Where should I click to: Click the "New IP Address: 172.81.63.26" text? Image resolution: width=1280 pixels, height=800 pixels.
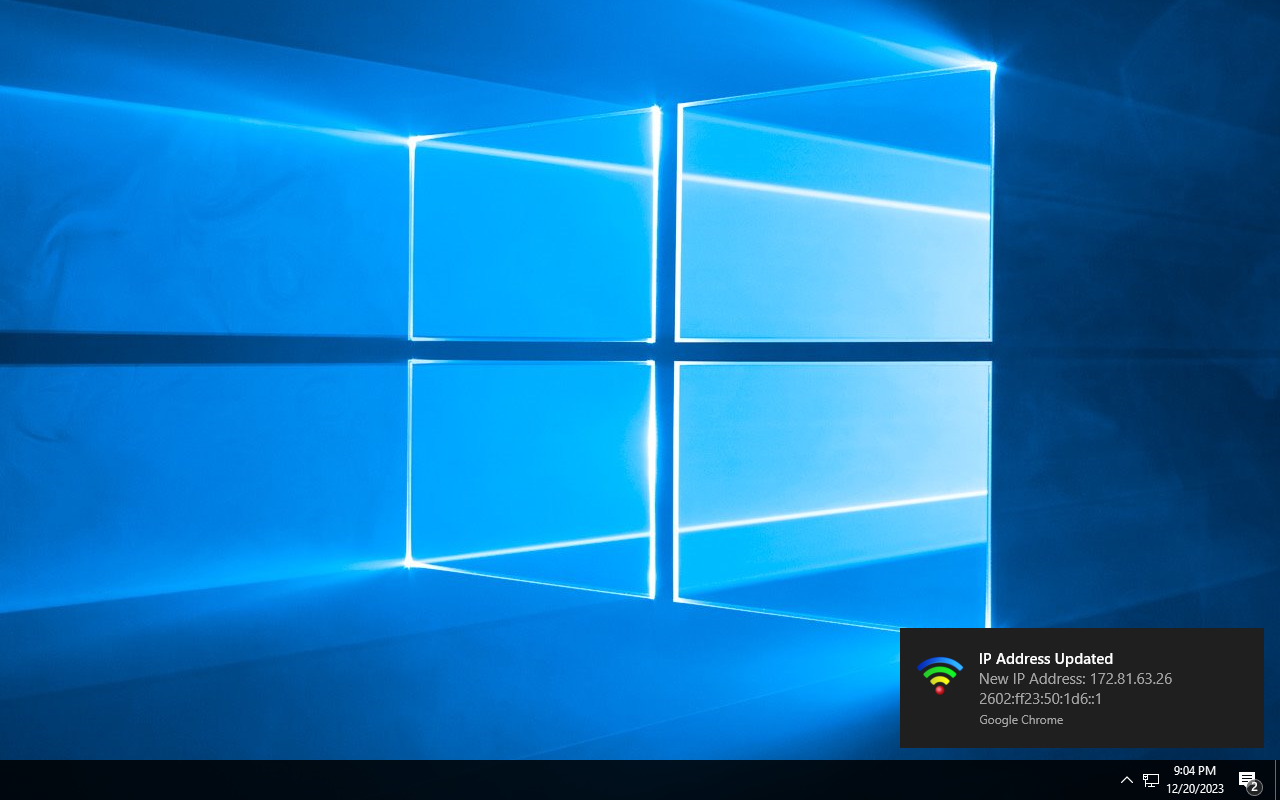[x=1075, y=678]
